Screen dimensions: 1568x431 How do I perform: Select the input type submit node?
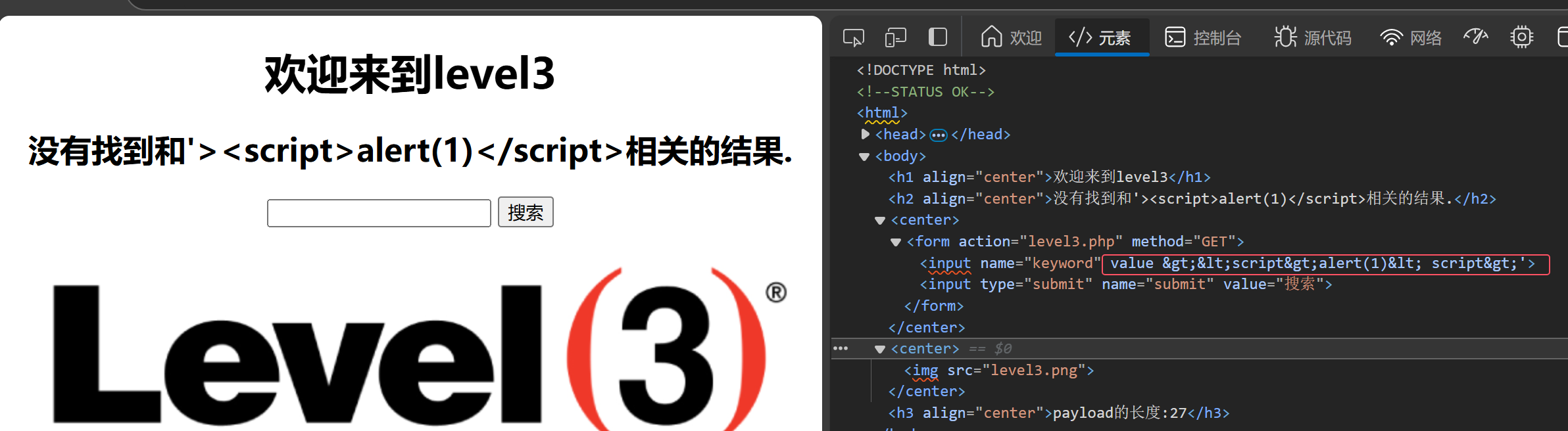point(1126,284)
